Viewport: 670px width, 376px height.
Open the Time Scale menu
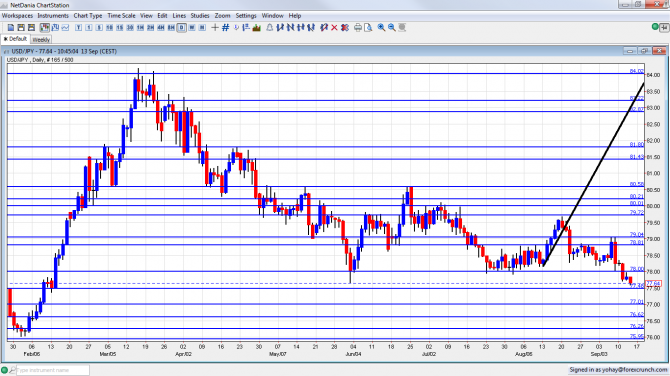pyautogui.click(x=121, y=16)
